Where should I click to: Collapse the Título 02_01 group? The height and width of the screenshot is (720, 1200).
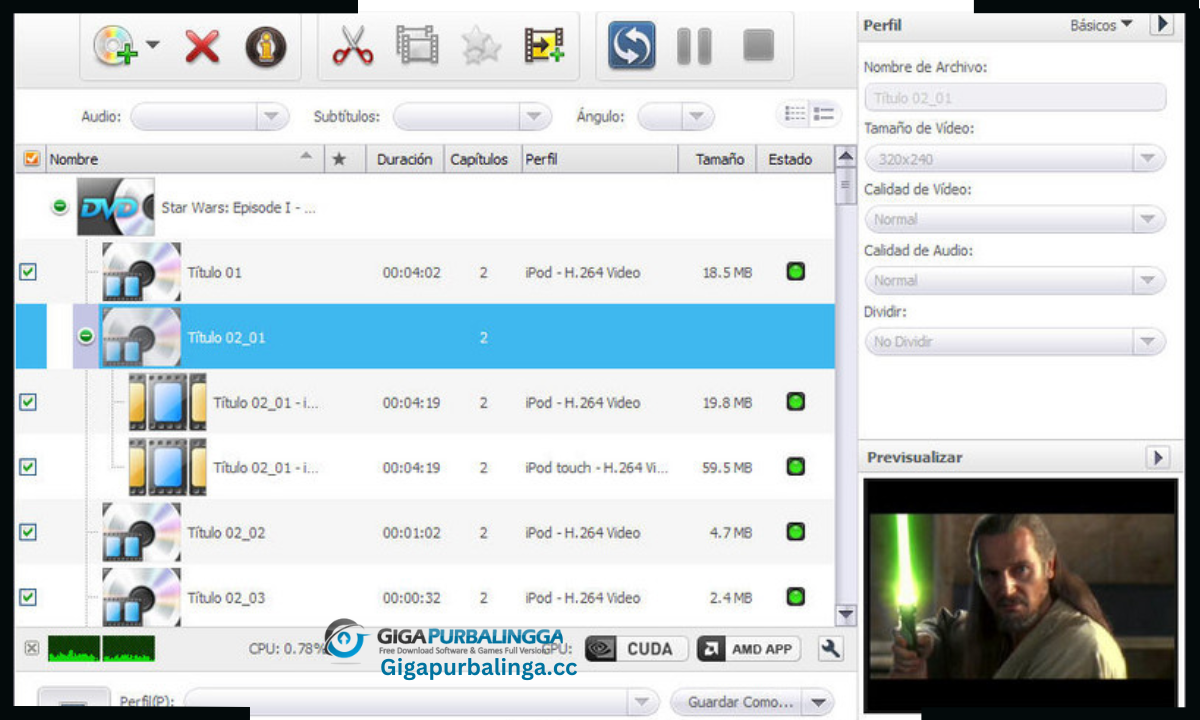click(86, 337)
